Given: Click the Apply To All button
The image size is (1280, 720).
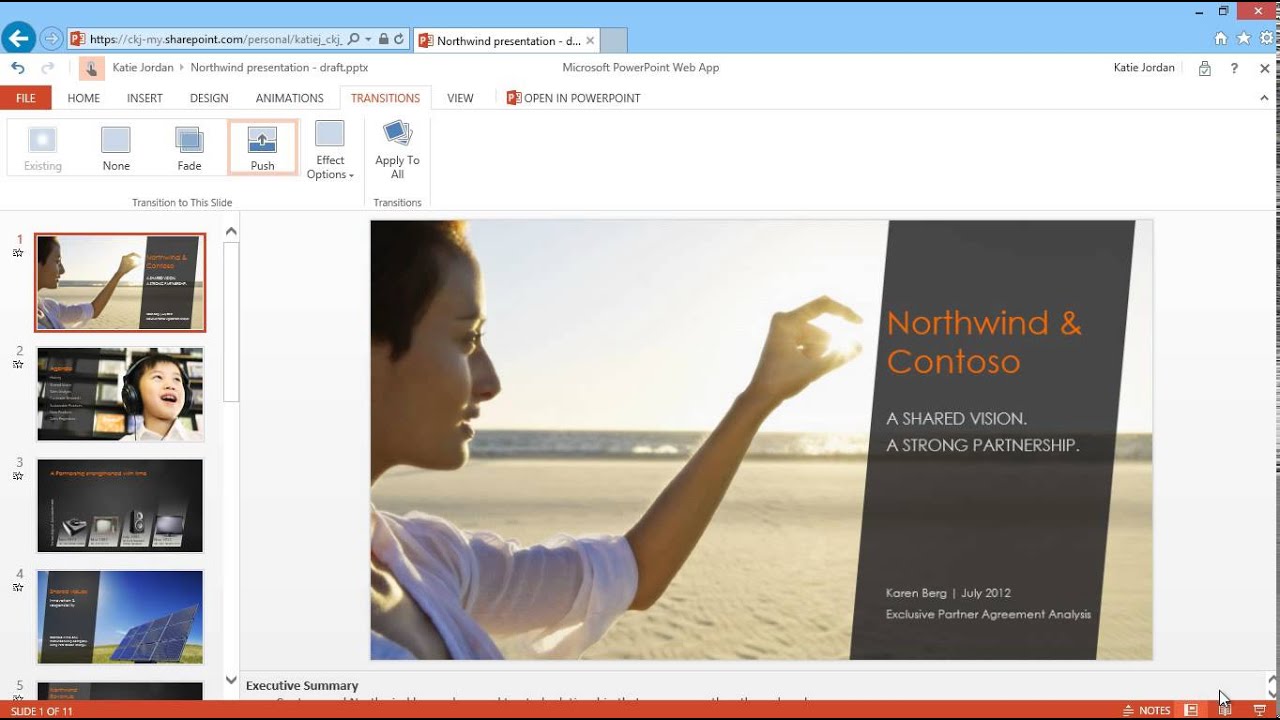Looking at the screenshot, I should click(397, 151).
